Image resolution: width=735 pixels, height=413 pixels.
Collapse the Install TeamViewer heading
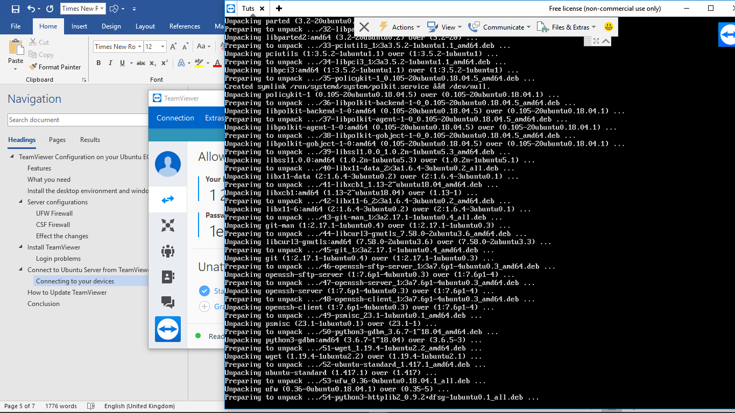point(21,247)
